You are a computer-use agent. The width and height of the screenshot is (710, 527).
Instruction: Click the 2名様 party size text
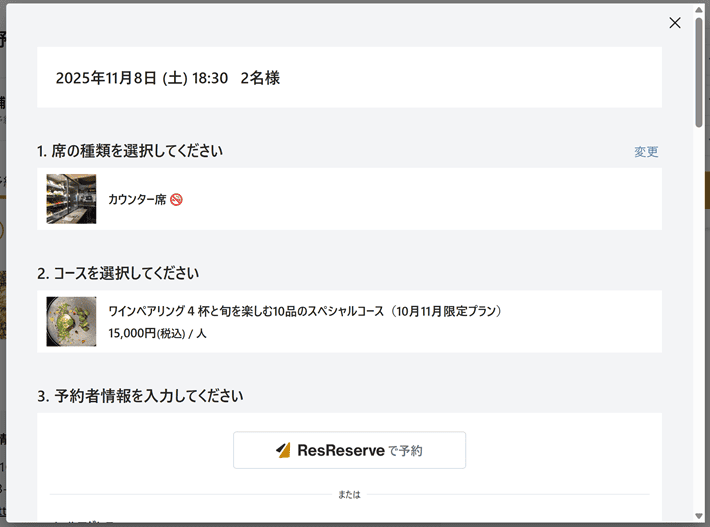pos(260,78)
